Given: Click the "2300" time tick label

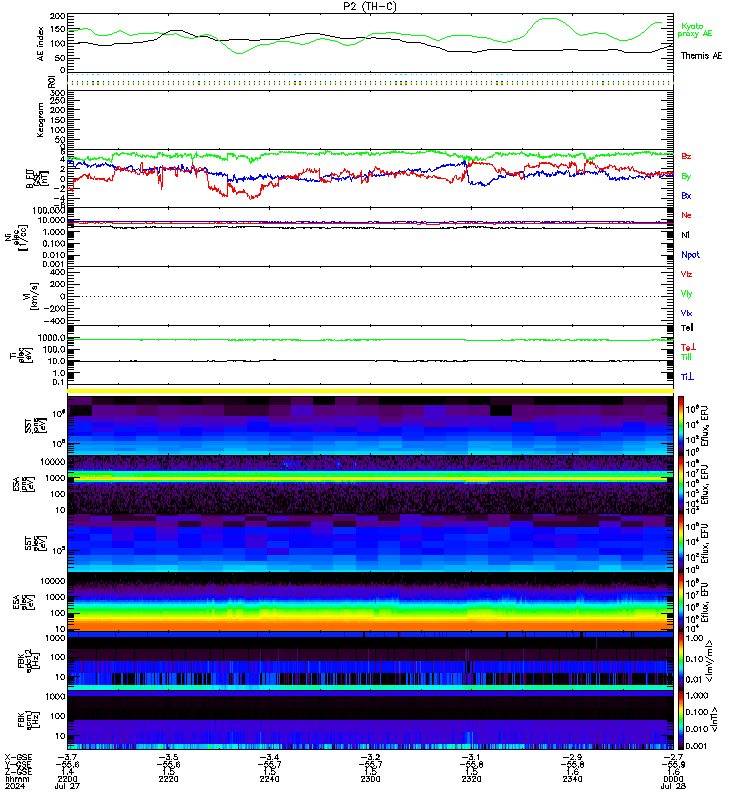Looking at the screenshot, I should point(370,779).
